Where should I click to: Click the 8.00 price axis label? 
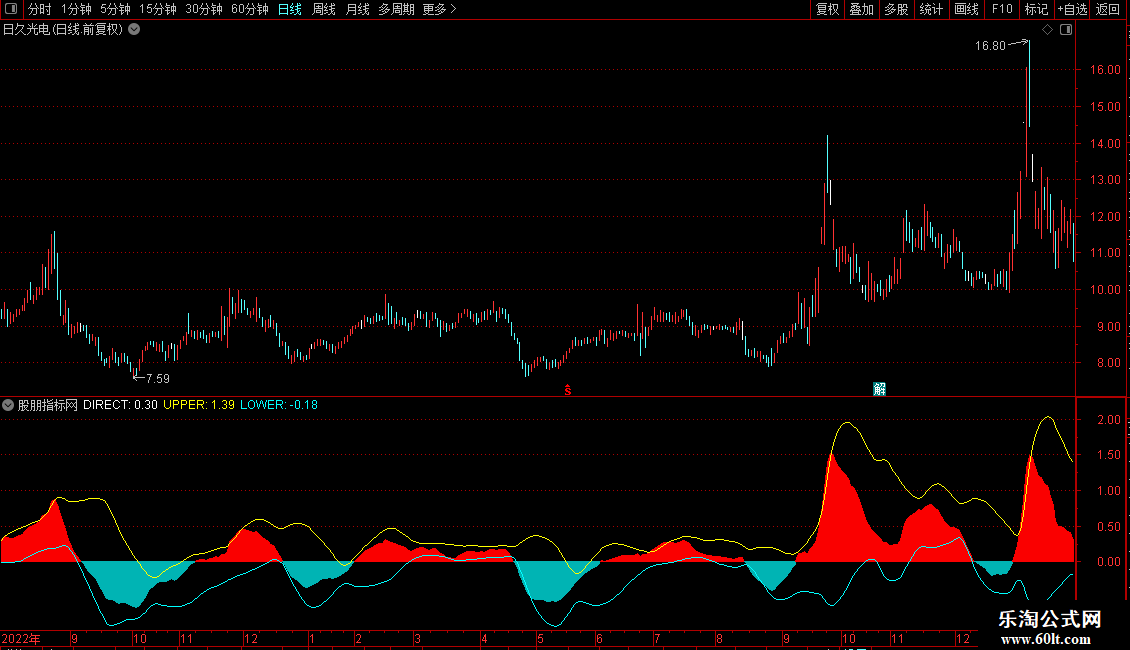[x=1109, y=362]
